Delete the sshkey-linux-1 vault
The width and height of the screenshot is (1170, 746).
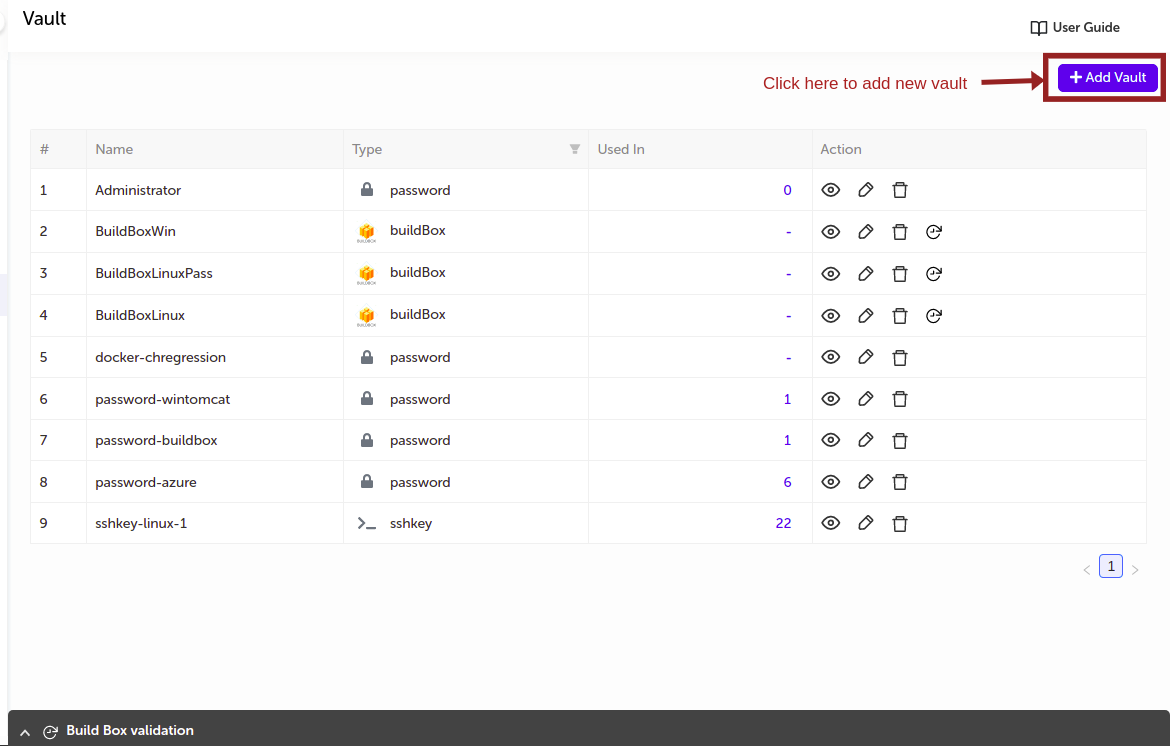(900, 523)
